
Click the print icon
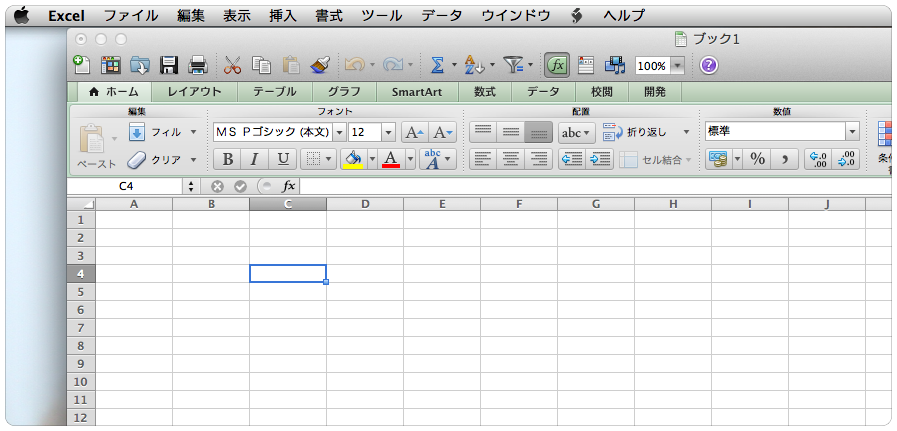[198, 65]
